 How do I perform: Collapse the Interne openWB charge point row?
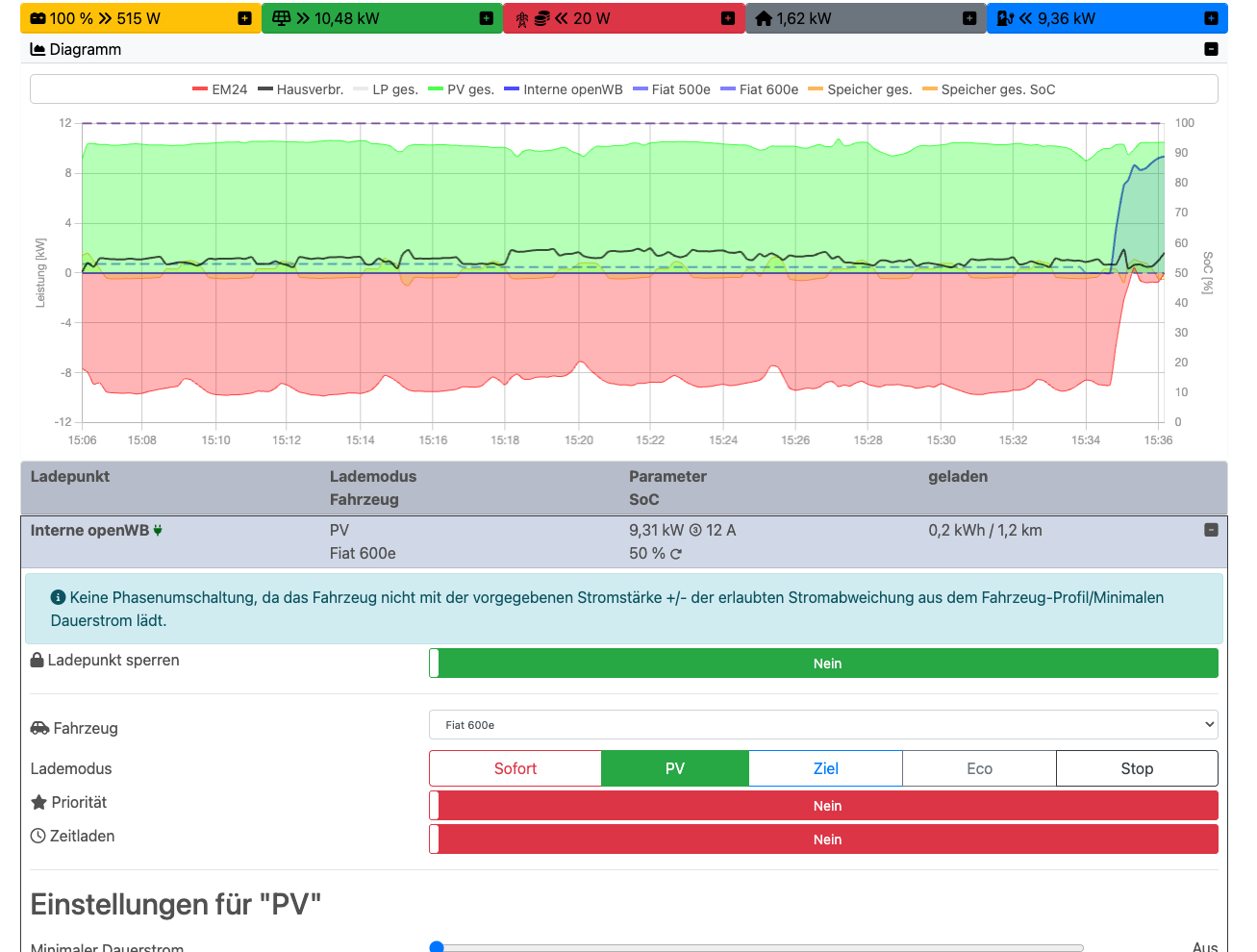pos(1211,530)
